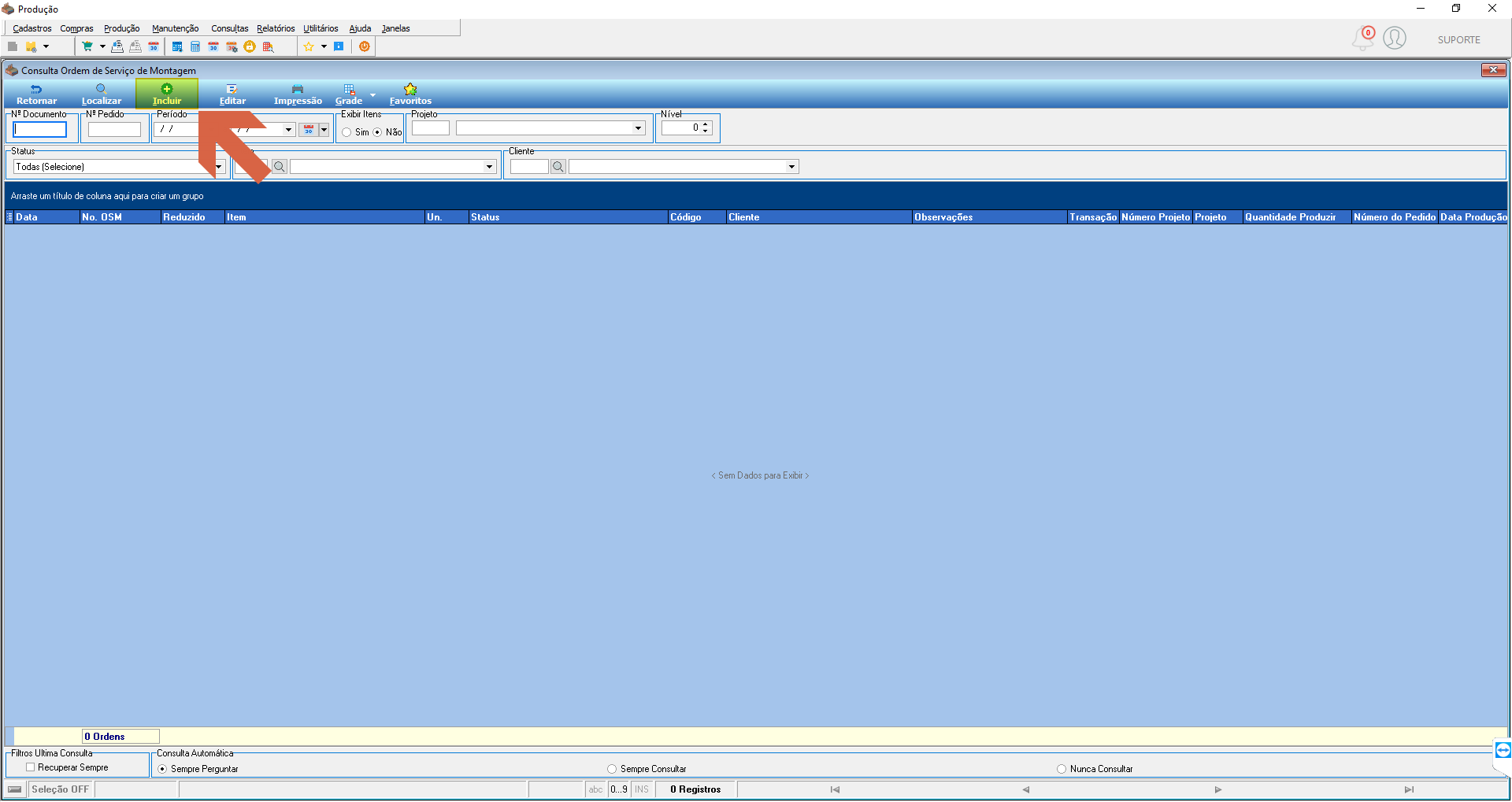
Task: Click the Impressão printer button
Action: tap(298, 94)
